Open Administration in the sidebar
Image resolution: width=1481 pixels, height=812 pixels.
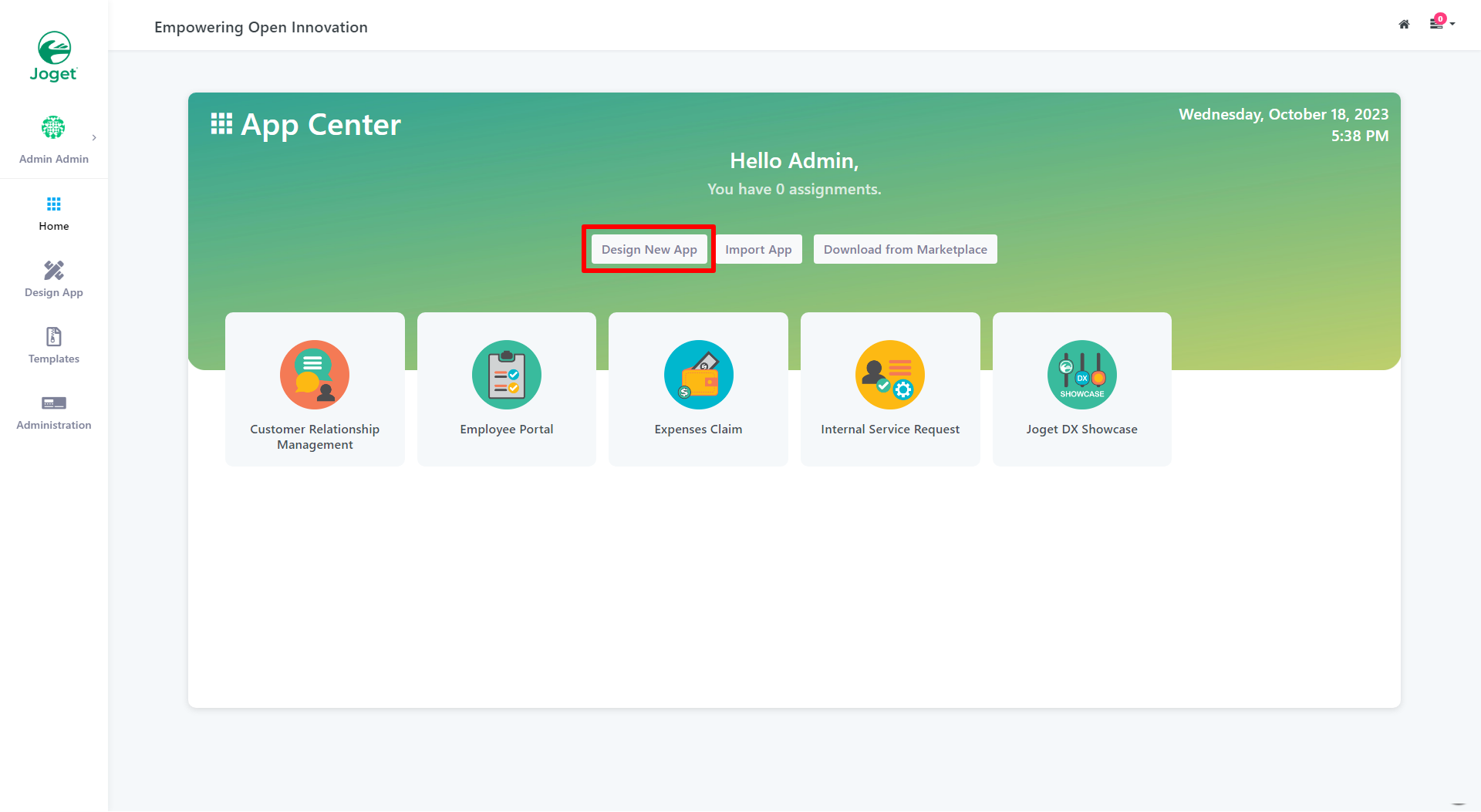pyautogui.click(x=54, y=413)
